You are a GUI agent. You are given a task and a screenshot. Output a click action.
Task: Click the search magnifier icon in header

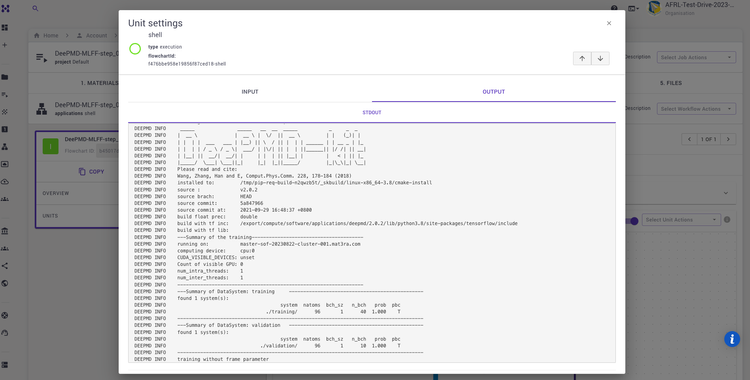pos(35,9)
